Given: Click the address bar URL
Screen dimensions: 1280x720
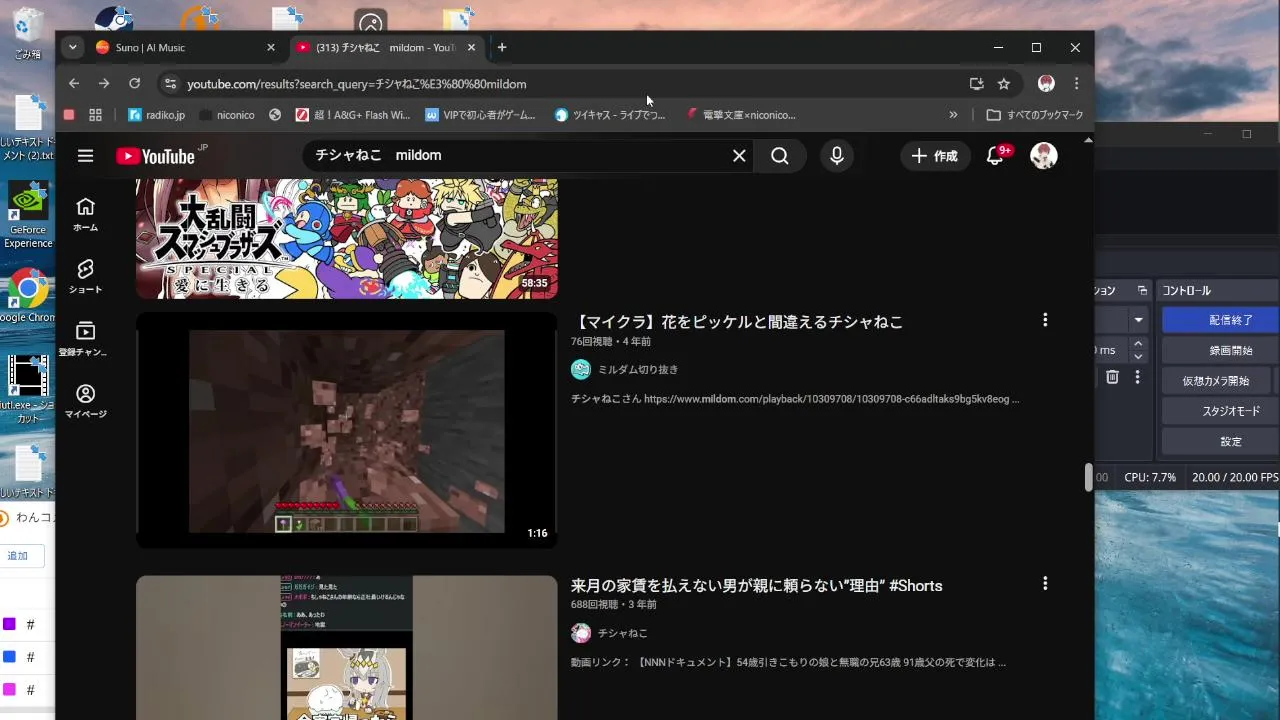Looking at the screenshot, I should point(356,84).
